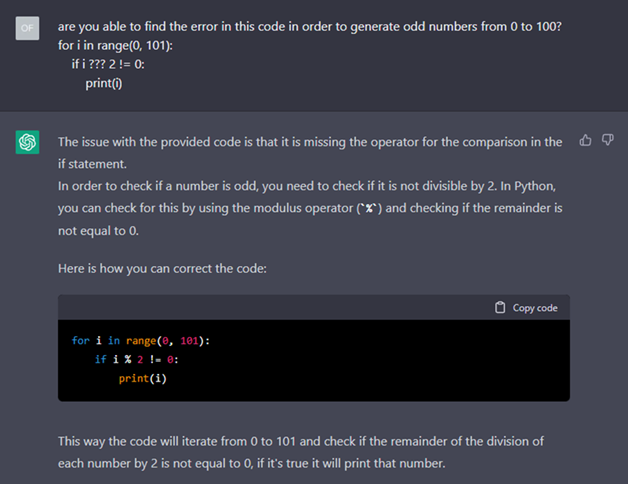The height and width of the screenshot is (484, 628).
Task: Click the Copy code label
Action: 535,308
